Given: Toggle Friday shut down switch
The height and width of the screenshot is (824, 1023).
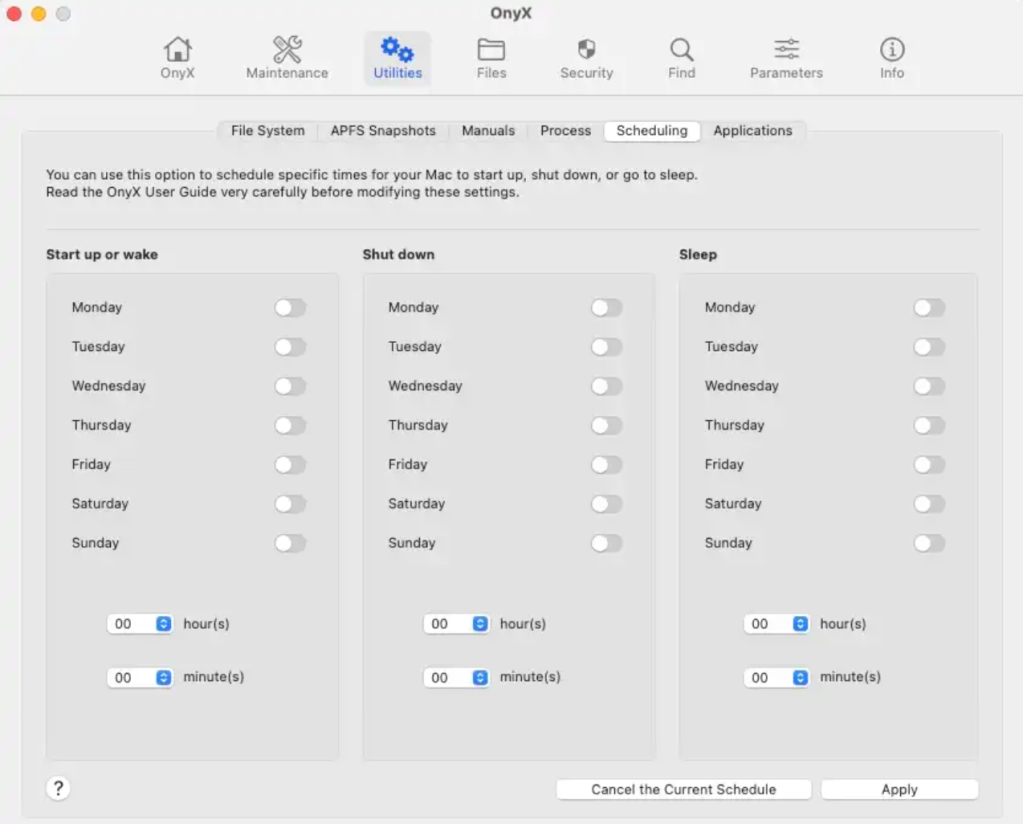Looking at the screenshot, I should pyautogui.click(x=606, y=465).
